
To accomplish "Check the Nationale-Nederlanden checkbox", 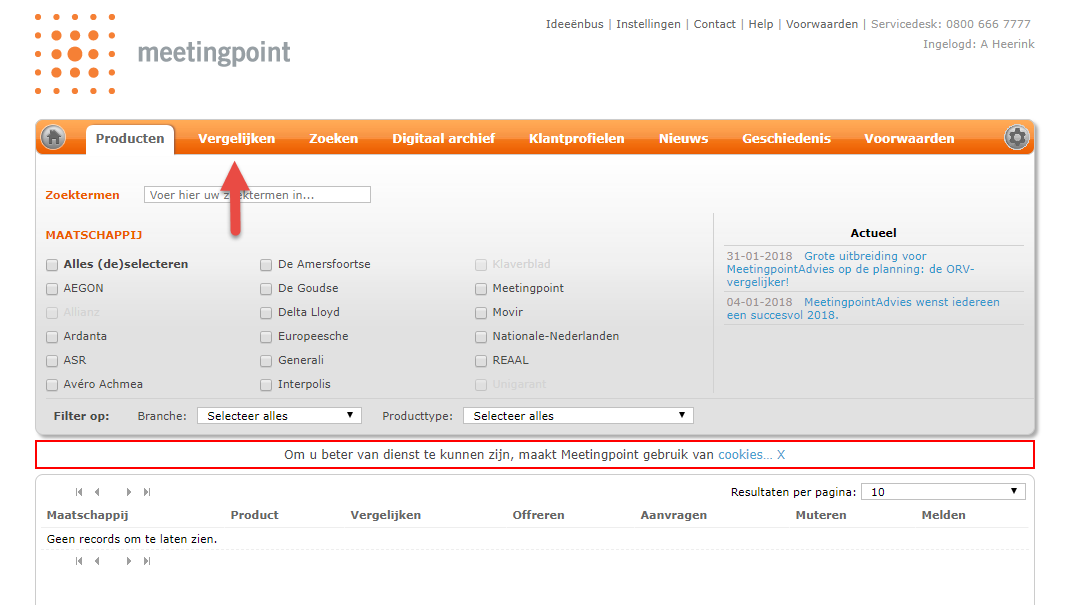I will click(481, 337).
